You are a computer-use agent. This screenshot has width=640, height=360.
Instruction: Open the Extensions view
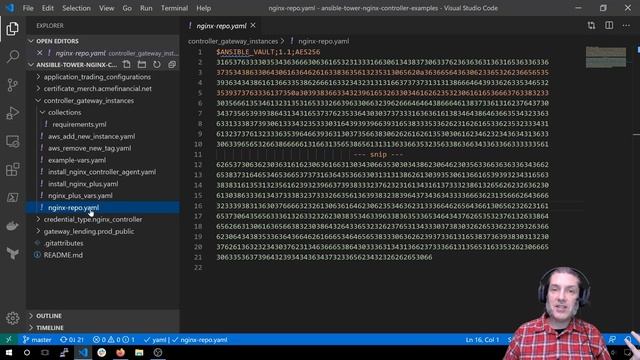(x=12, y=169)
